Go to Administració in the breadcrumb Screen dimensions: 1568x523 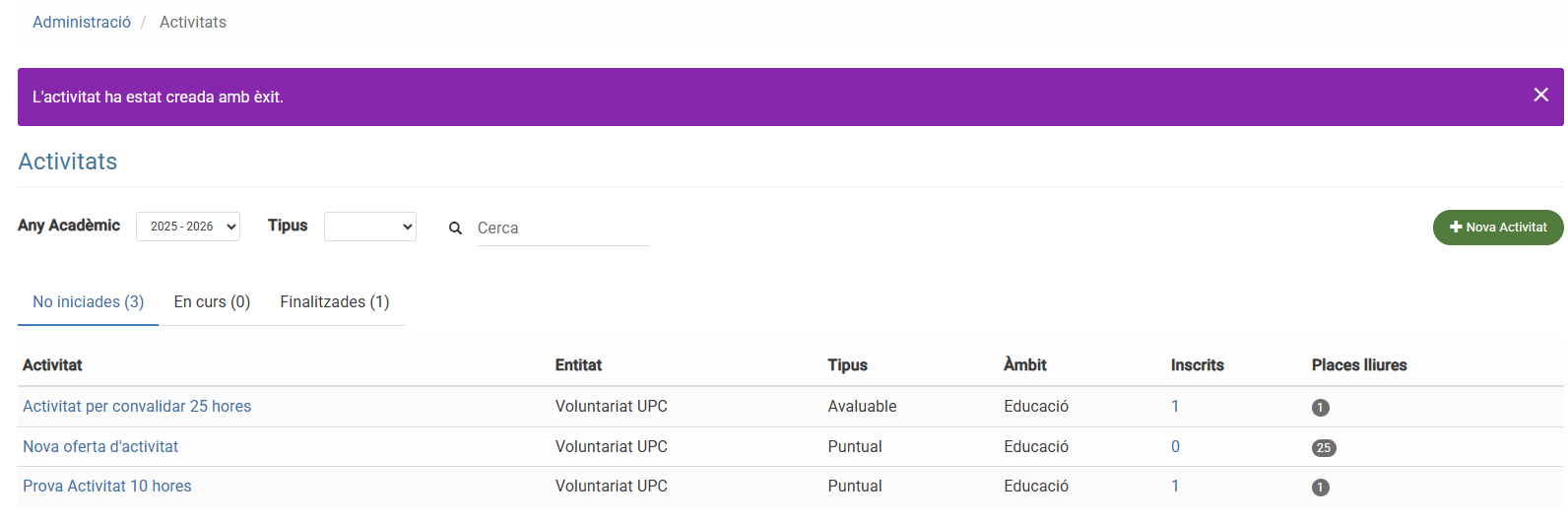point(82,22)
